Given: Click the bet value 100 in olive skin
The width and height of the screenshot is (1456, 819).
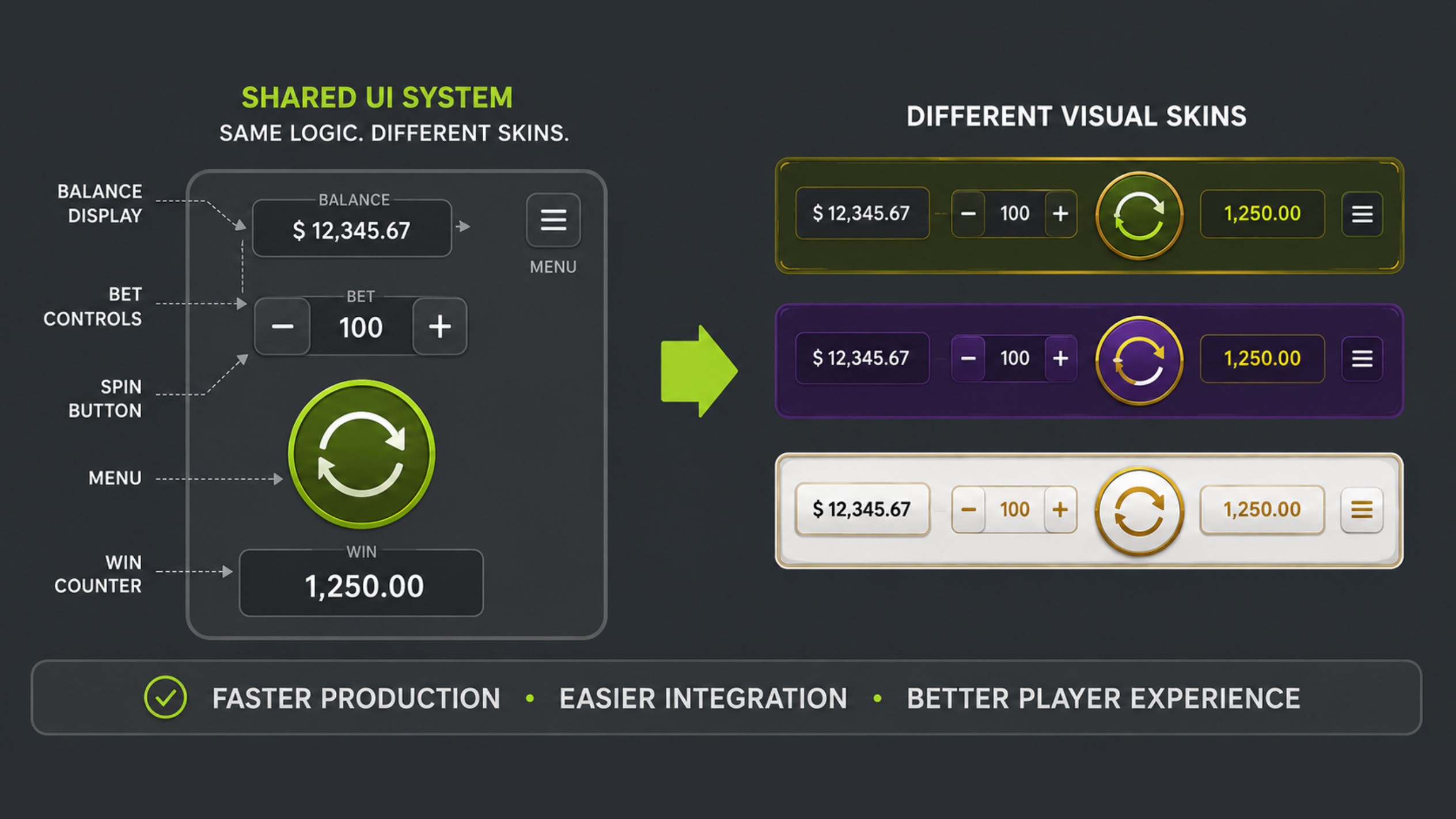Looking at the screenshot, I should tap(1015, 214).
